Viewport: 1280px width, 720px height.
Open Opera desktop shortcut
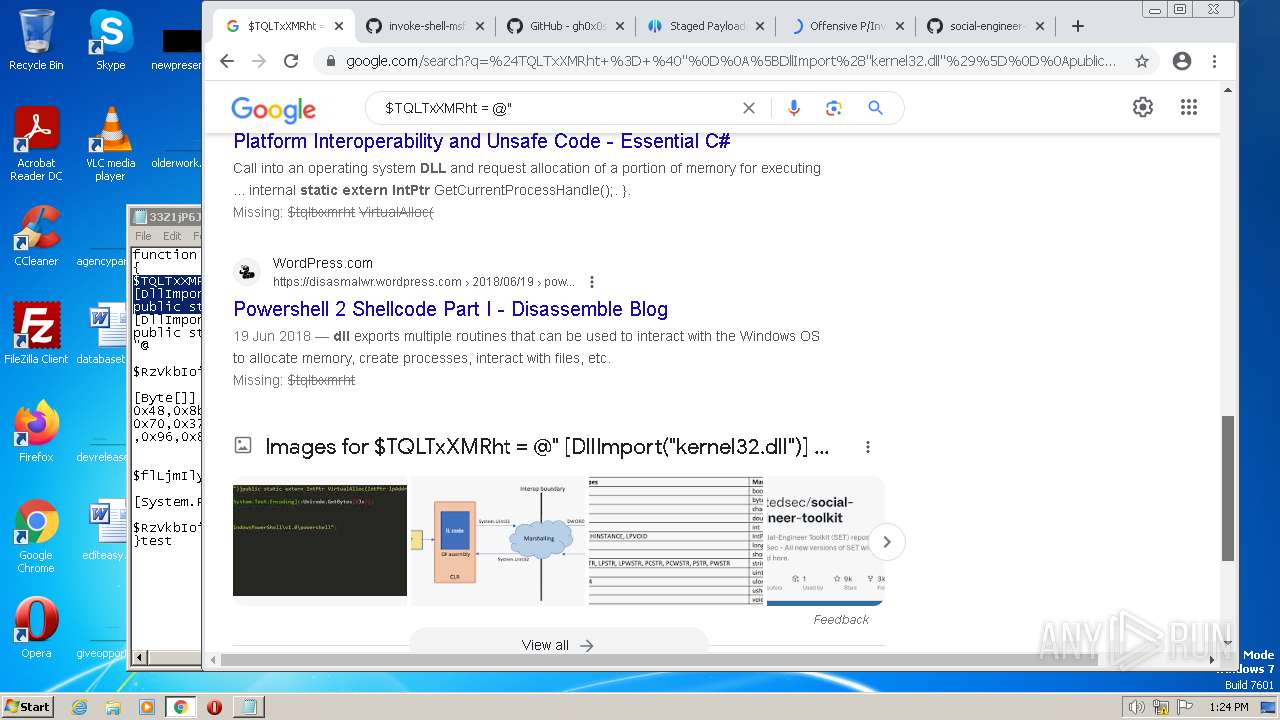pyautogui.click(x=36, y=628)
